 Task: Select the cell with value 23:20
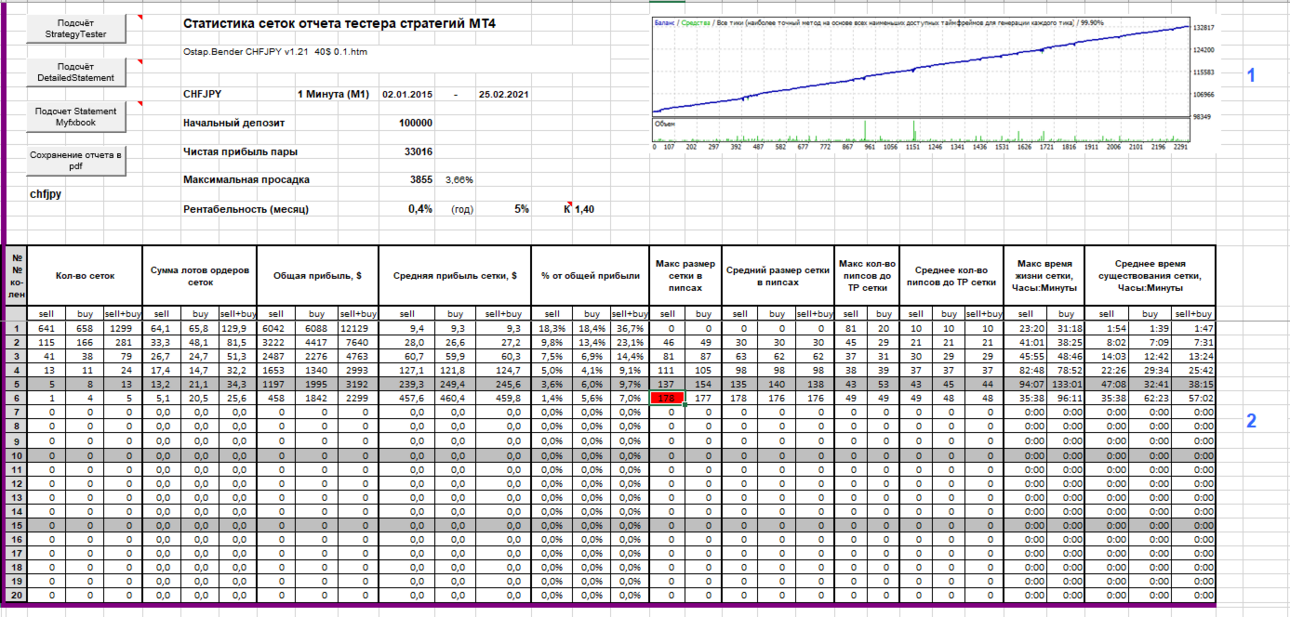pyautogui.click(x=1025, y=328)
